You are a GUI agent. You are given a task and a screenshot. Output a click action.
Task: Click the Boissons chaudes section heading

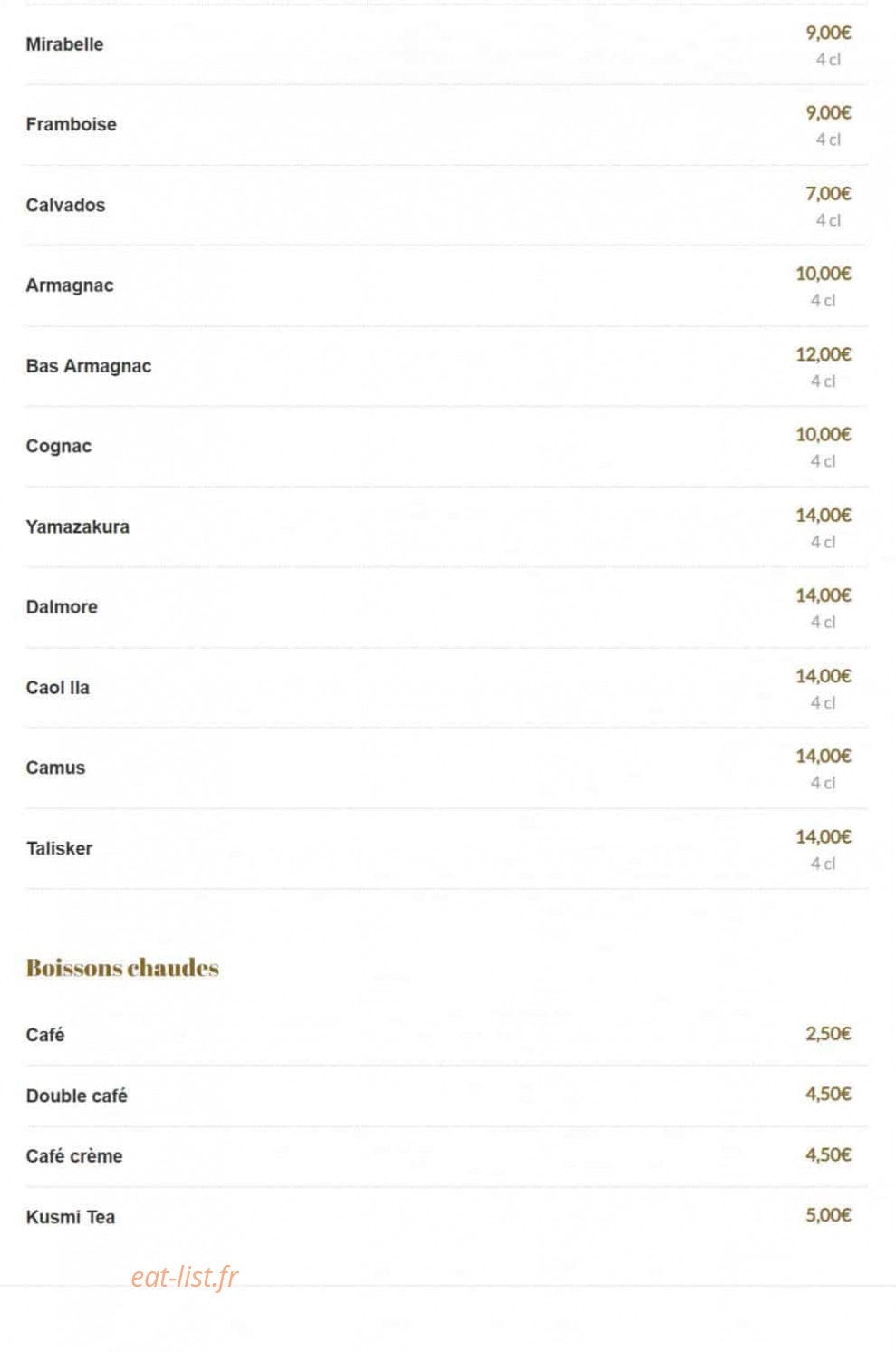coord(122,968)
